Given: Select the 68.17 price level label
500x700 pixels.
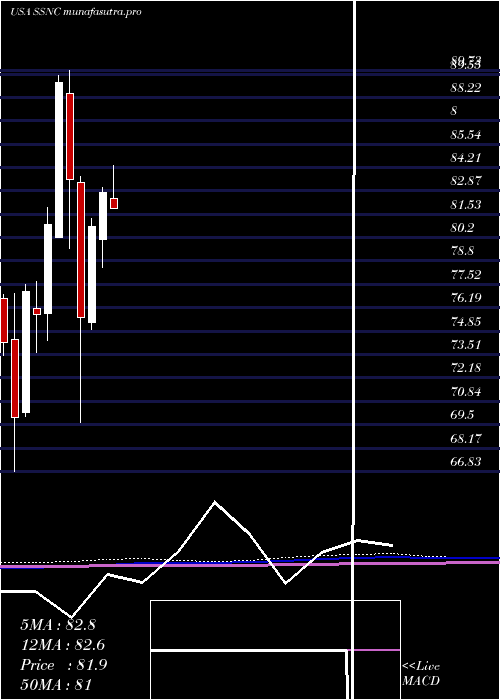Looking at the screenshot, I should [x=466, y=439].
